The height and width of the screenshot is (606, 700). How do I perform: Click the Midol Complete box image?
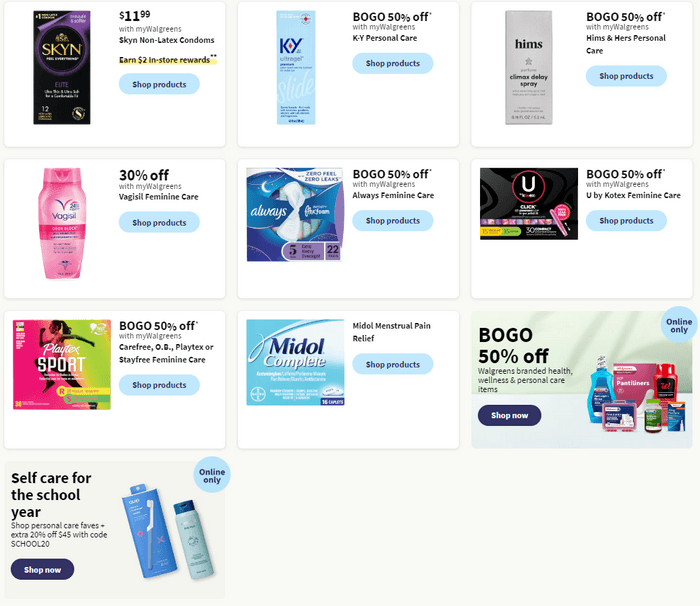point(295,362)
